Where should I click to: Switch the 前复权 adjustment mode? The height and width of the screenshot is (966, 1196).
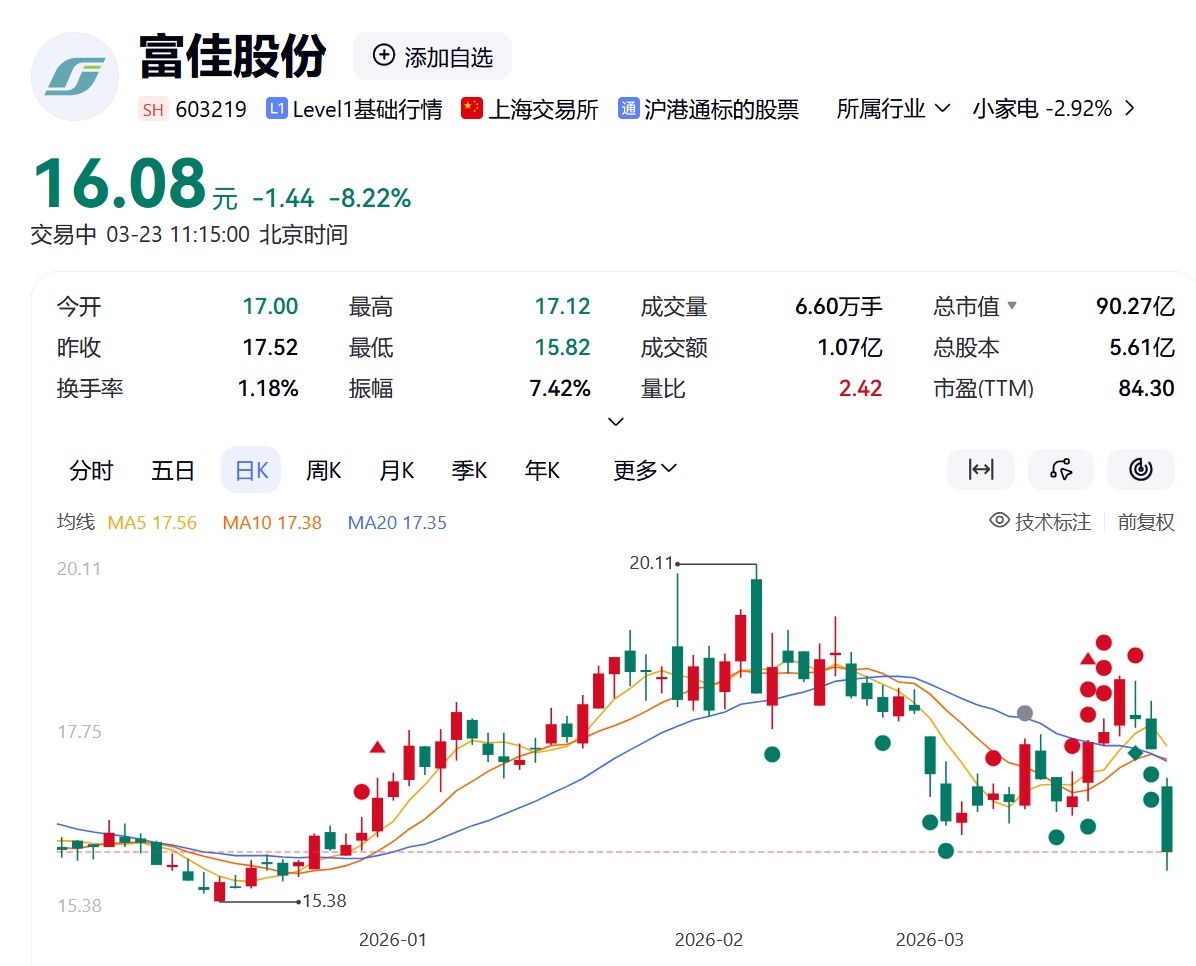(x=1146, y=521)
